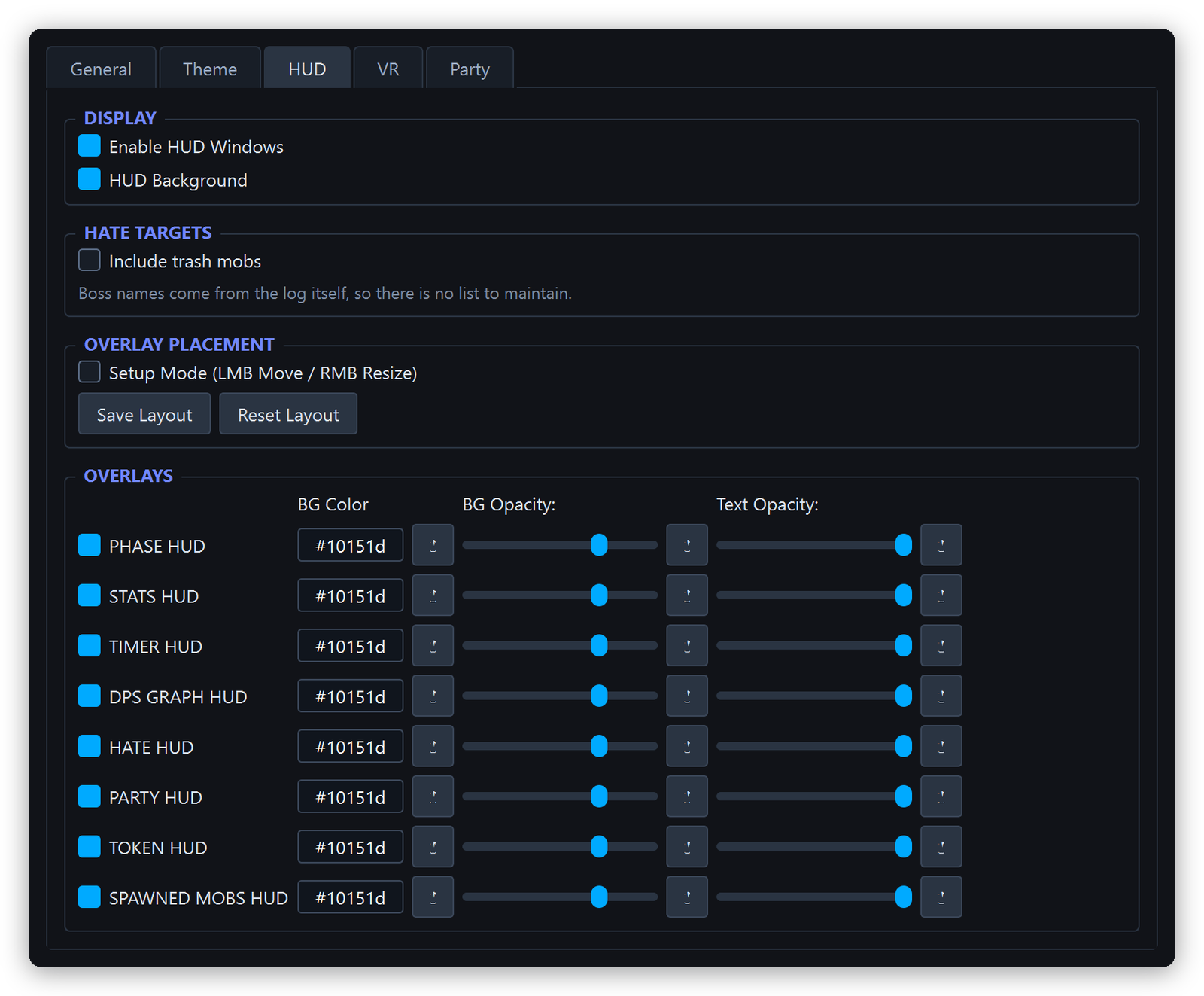The width and height of the screenshot is (1204, 996).
Task: Click HATE HUD BG Opacity slider handle
Action: point(599,747)
